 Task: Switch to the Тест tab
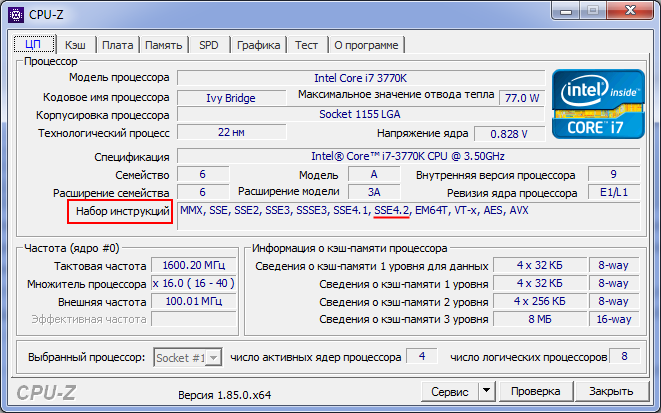[x=306, y=45]
